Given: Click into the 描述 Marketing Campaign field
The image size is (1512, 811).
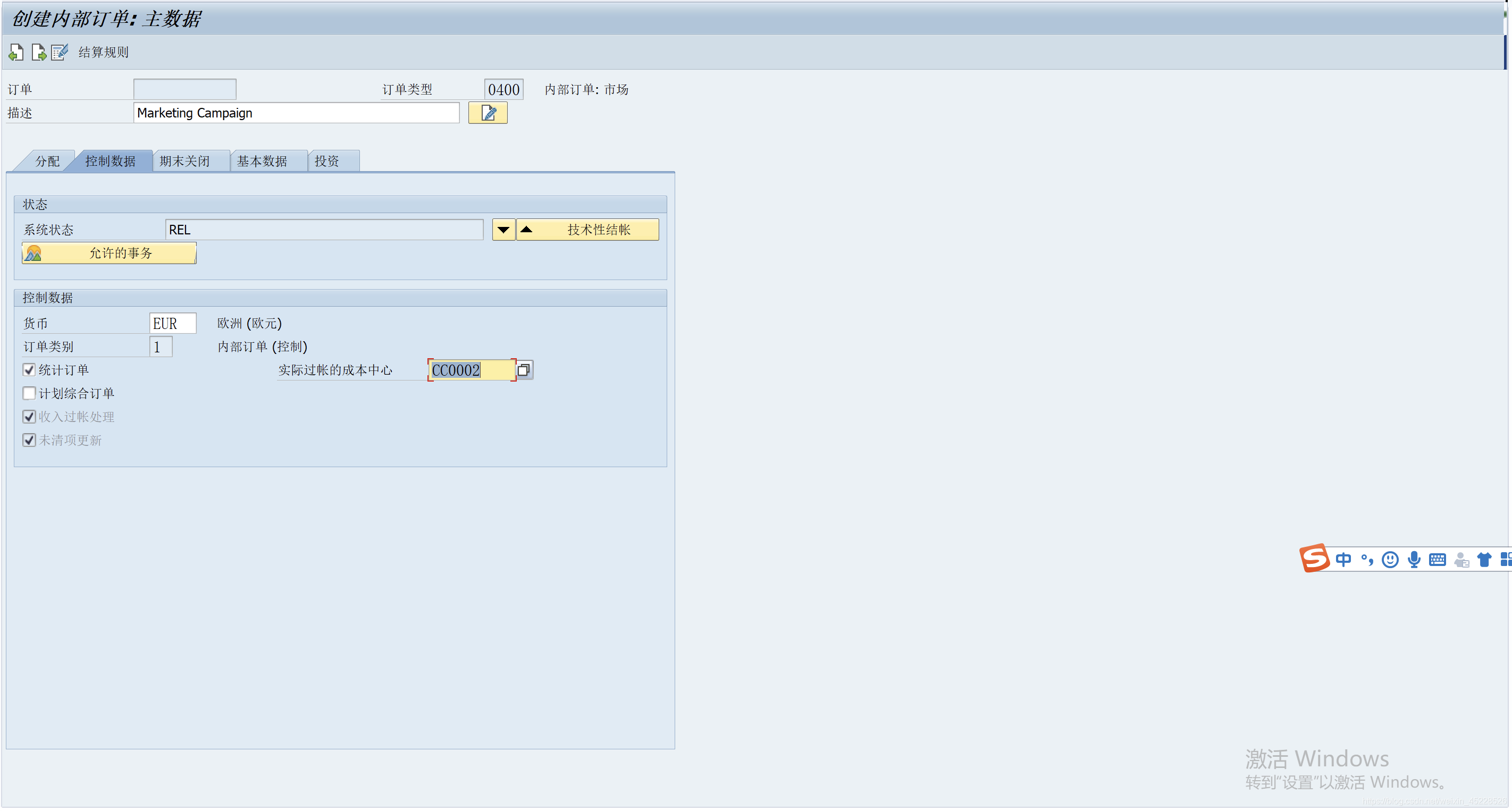Looking at the screenshot, I should [x=297, y=113].
